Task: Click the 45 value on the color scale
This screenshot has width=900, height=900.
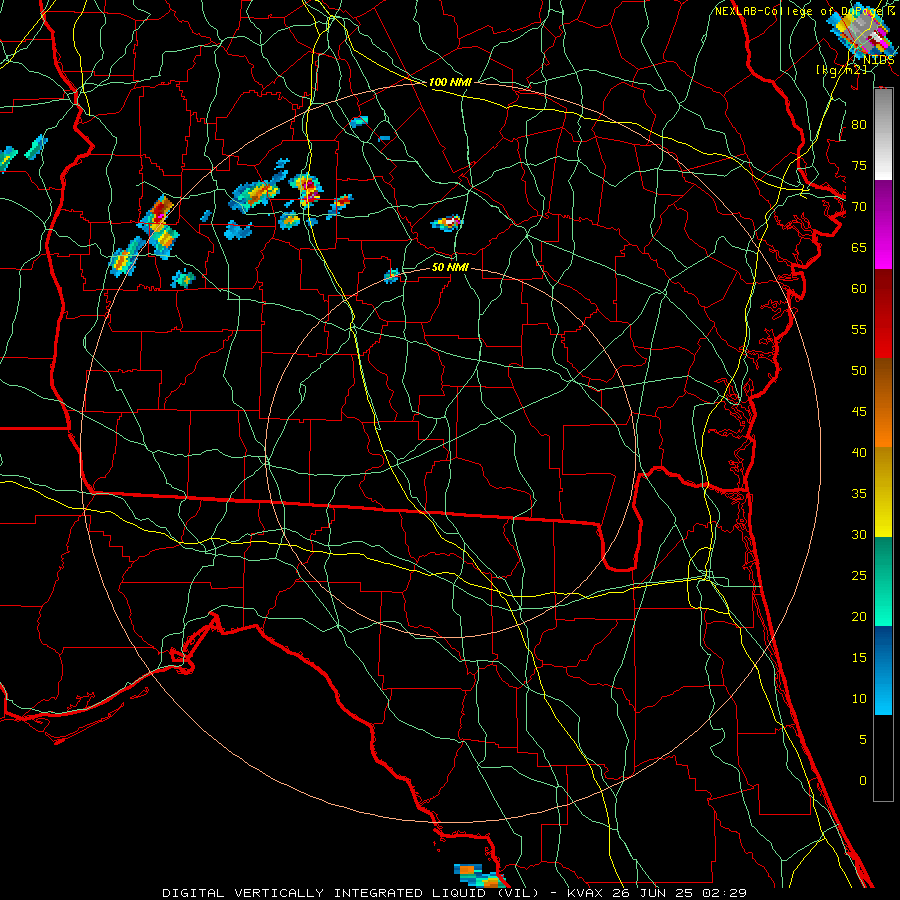Action: point(859,412)
